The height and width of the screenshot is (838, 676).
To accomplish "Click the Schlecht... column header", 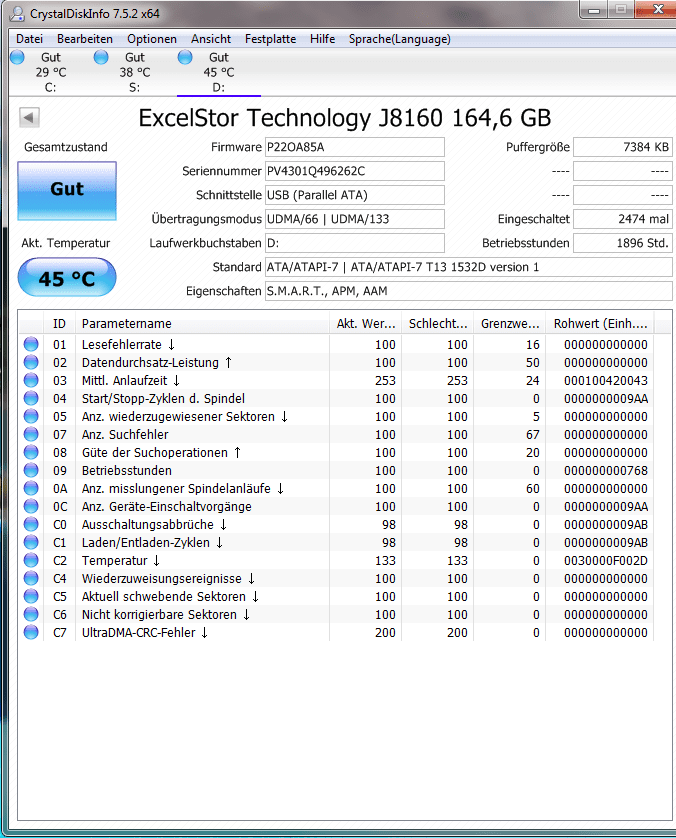I will coord(438,324).
